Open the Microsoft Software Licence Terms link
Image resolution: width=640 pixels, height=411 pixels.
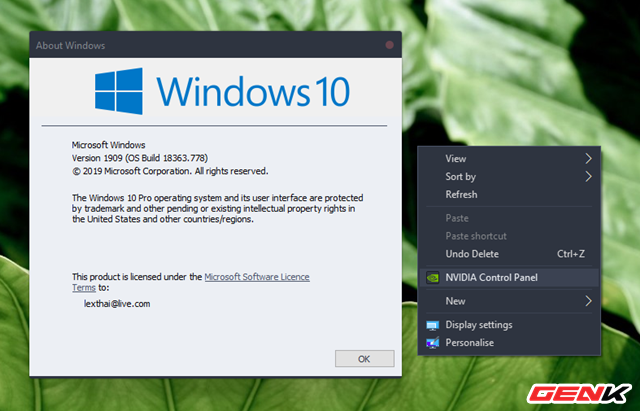(256, 276)
